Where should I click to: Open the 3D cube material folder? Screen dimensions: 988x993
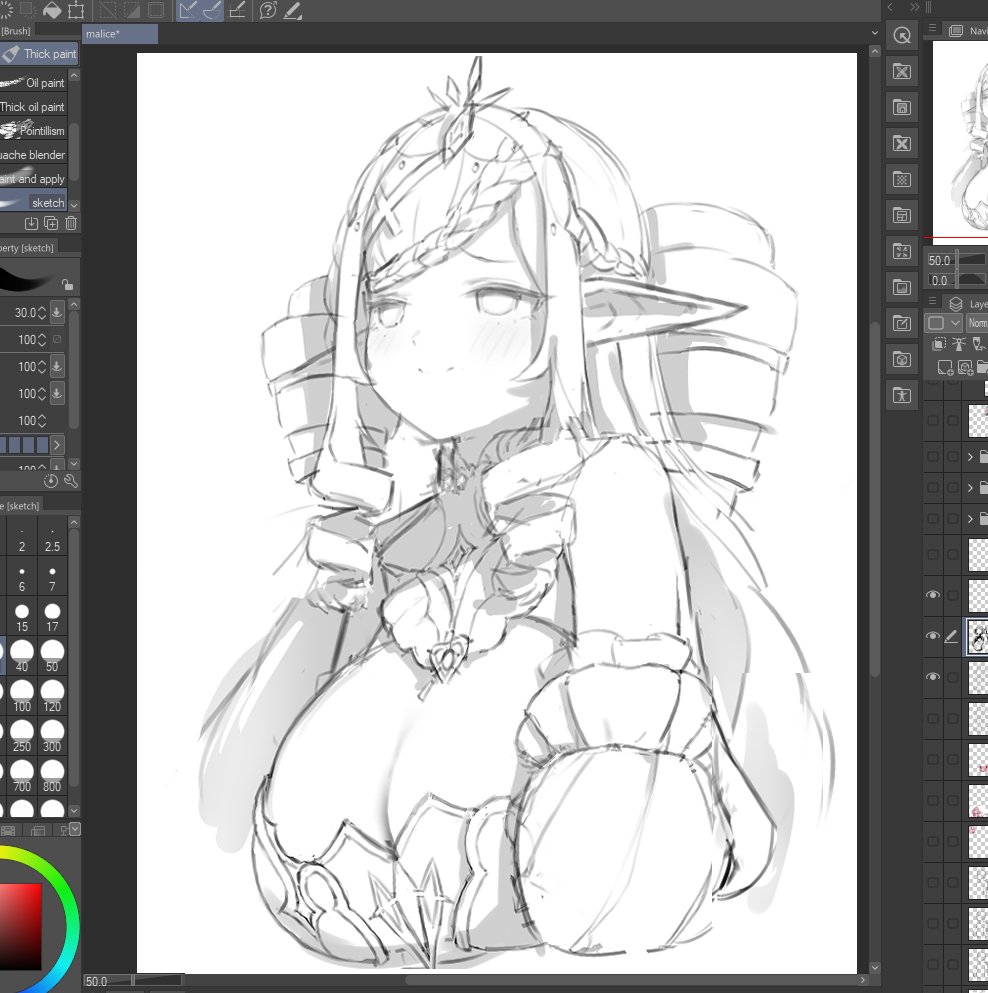point(902,360)
